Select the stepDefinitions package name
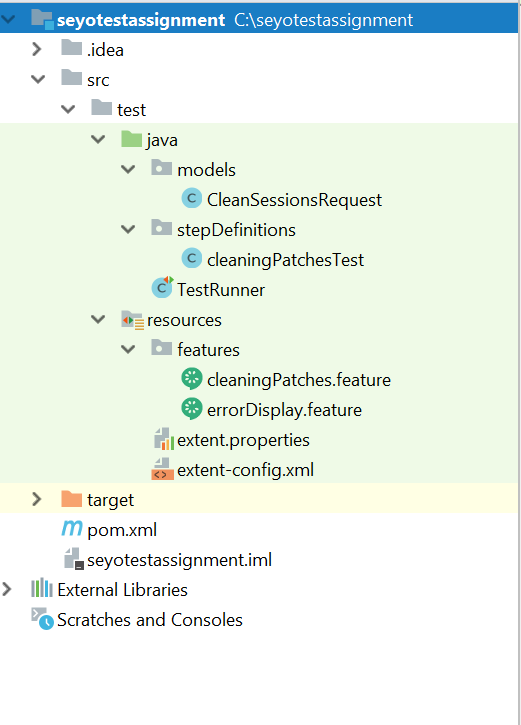 tap(236, 230)
